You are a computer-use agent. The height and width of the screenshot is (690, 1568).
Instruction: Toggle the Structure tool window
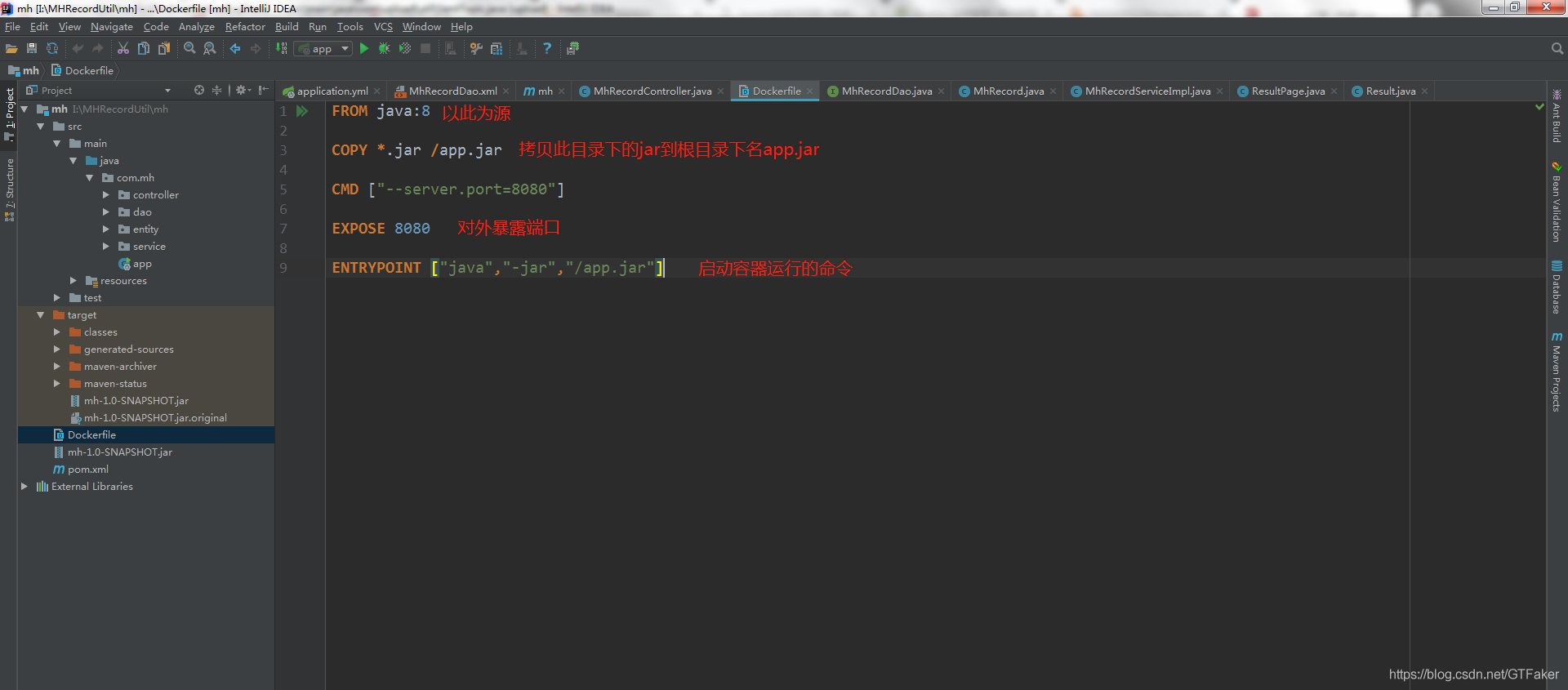coord(9,189)
